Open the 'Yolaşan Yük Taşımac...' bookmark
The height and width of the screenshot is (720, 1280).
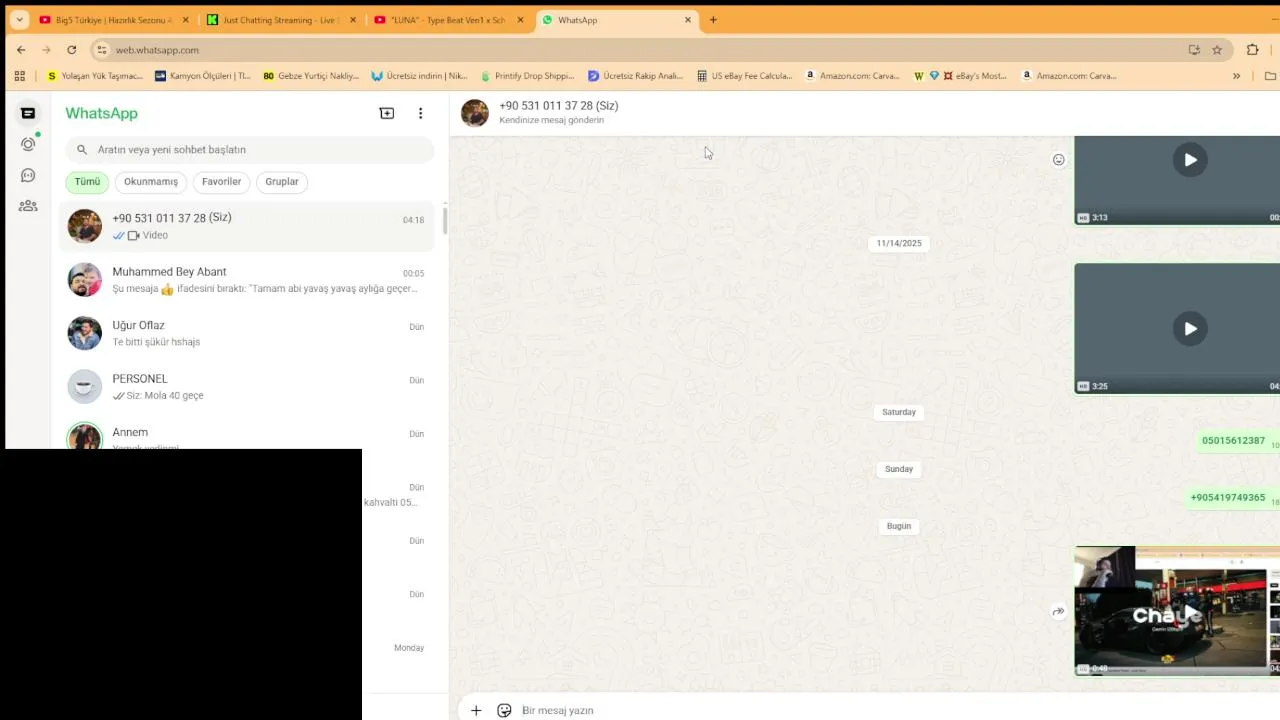(x=95, y=76)
